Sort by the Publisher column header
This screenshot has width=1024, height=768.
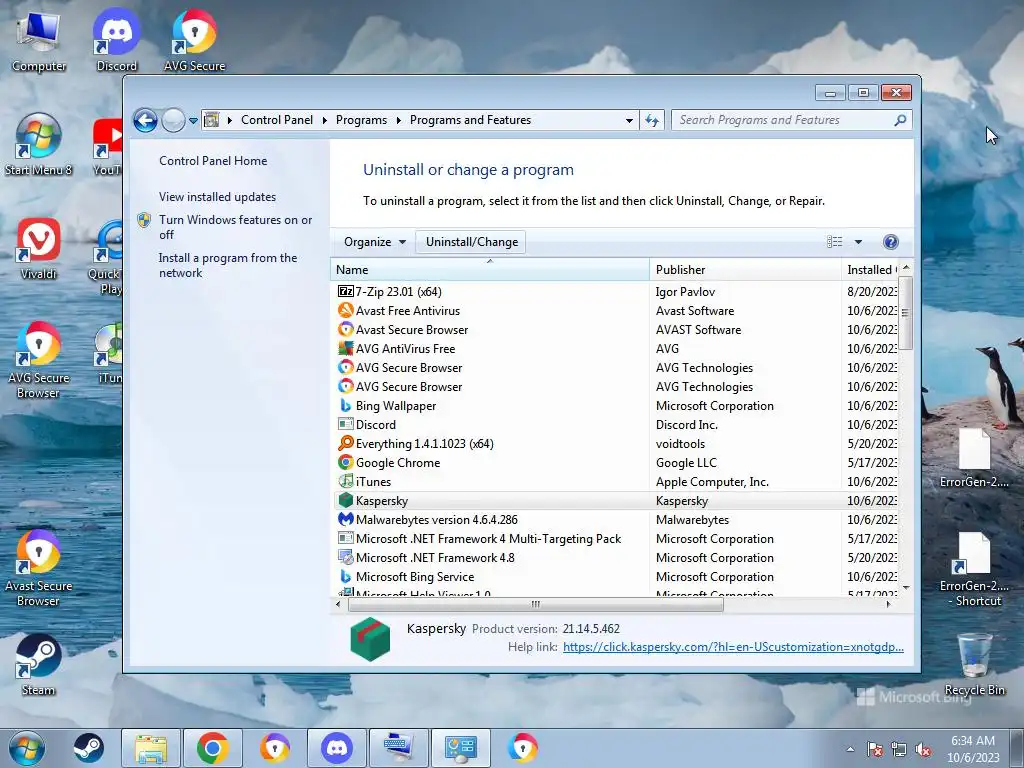(x=745, y=270)
